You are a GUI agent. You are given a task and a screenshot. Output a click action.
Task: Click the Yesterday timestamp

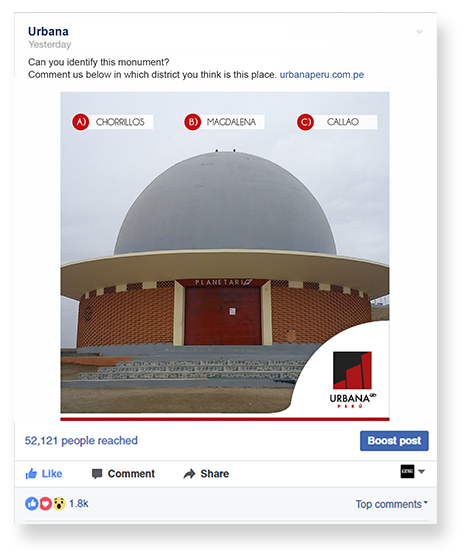click(x=50, y=45)
